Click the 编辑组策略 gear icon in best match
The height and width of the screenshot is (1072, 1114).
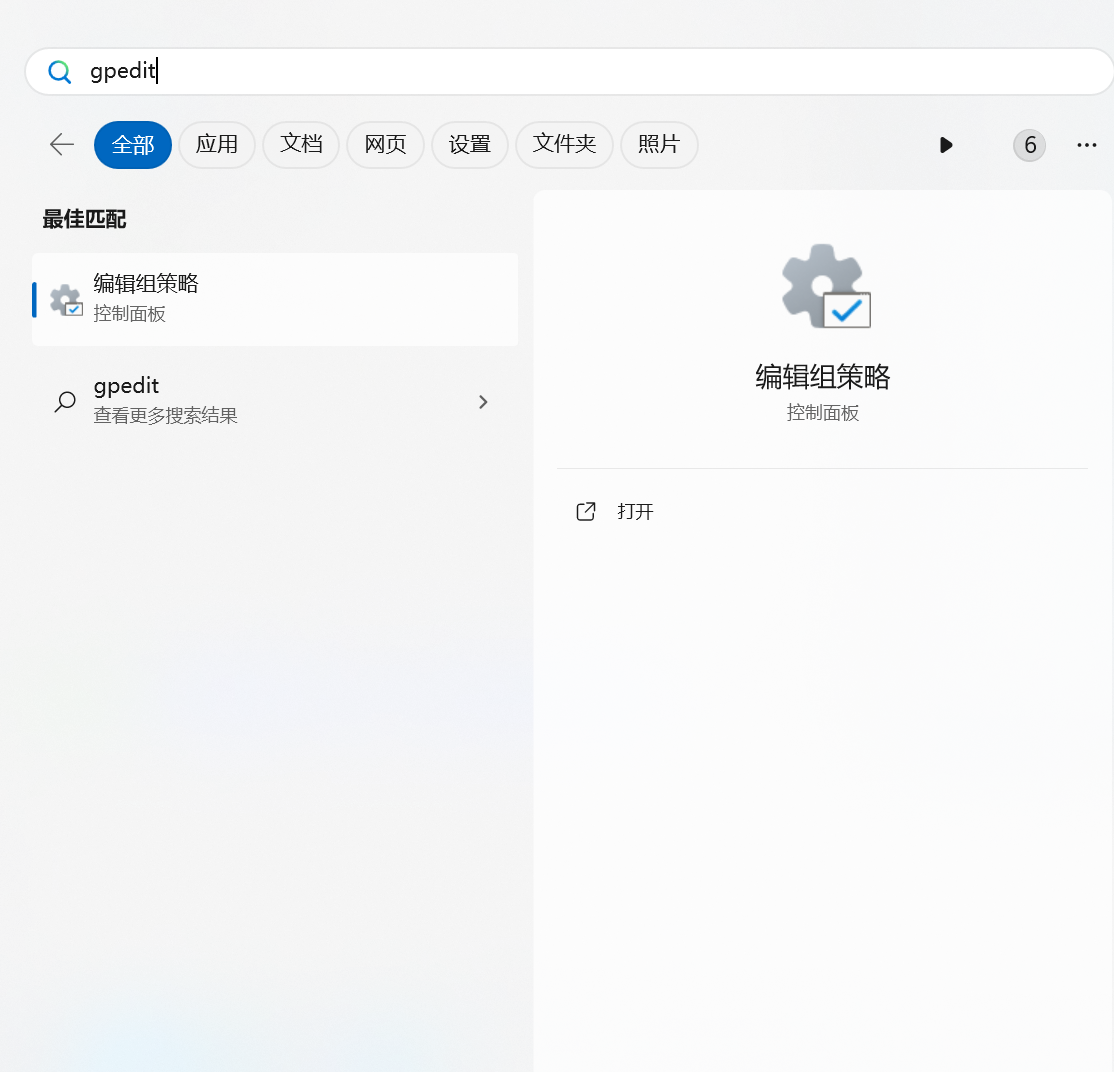[66, 300]
